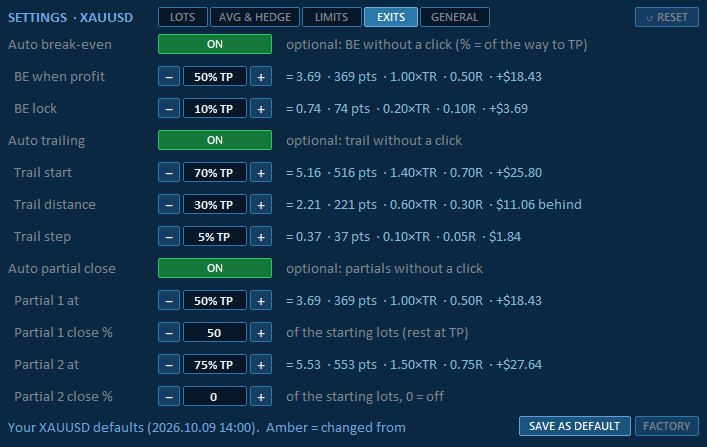Viewport: 707px width, 447px height.
Task: Click 'Your XAUUSD defaults' status text
Action: (76, 427)
